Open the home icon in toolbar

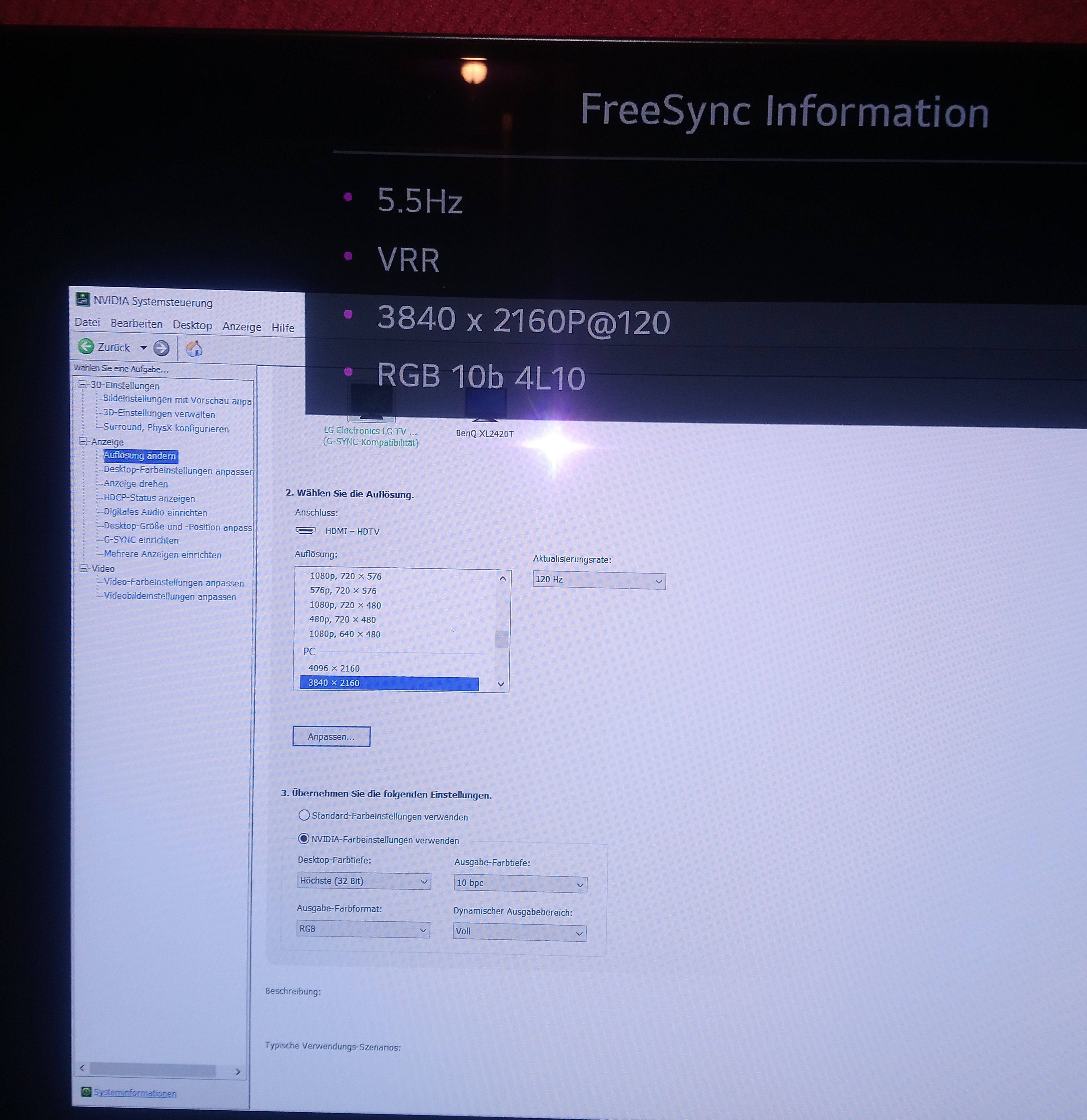[194, 348]
